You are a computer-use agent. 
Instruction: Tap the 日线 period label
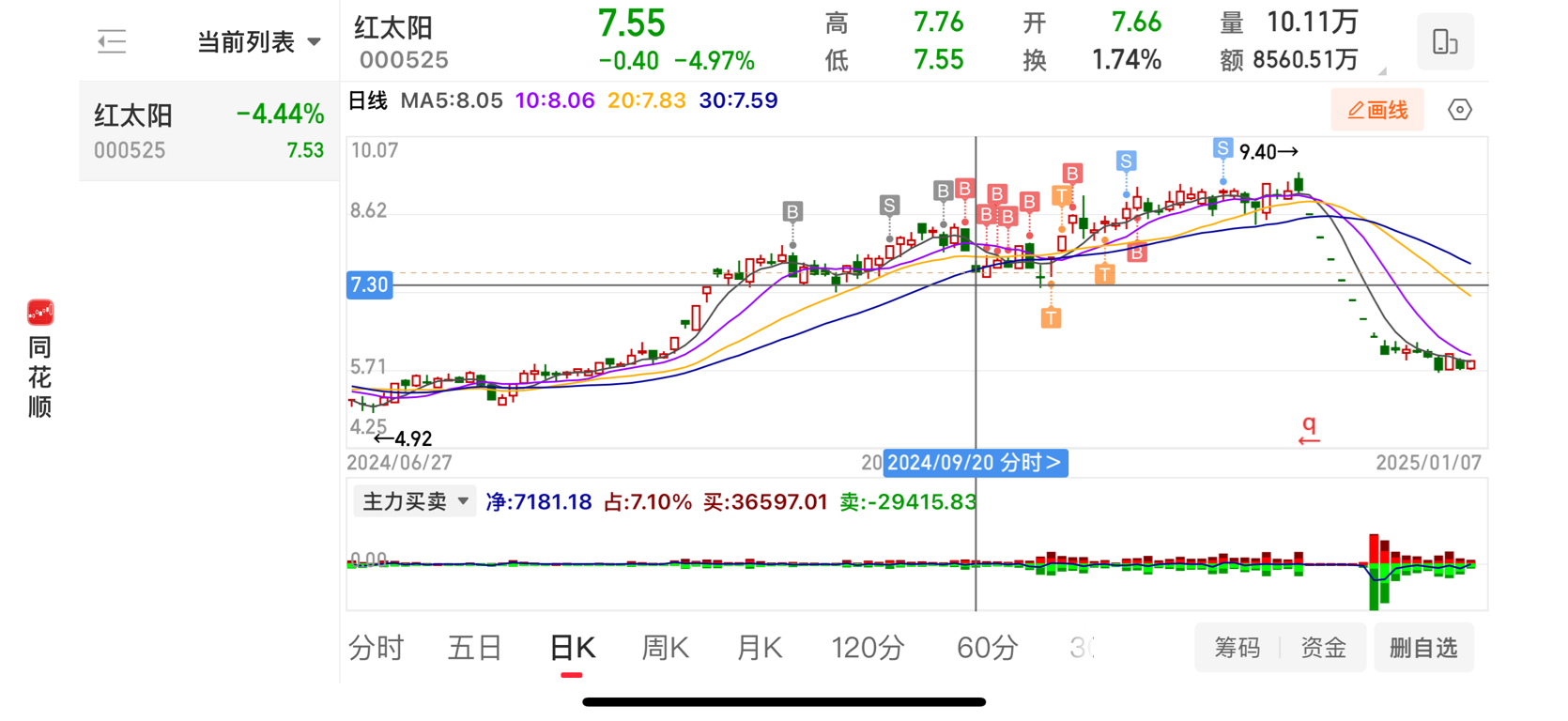368,100
